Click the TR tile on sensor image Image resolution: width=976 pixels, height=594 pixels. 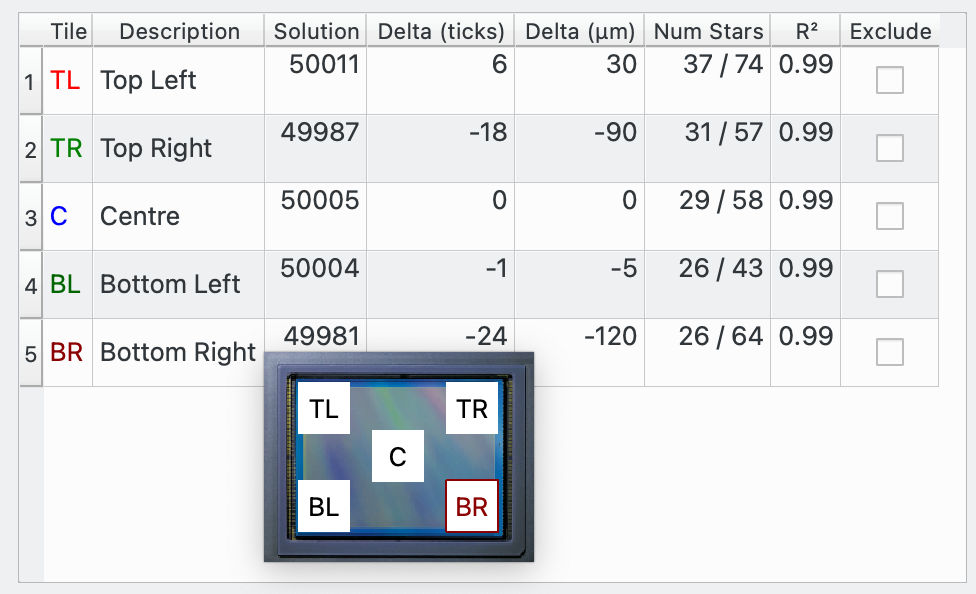point(472,408)
